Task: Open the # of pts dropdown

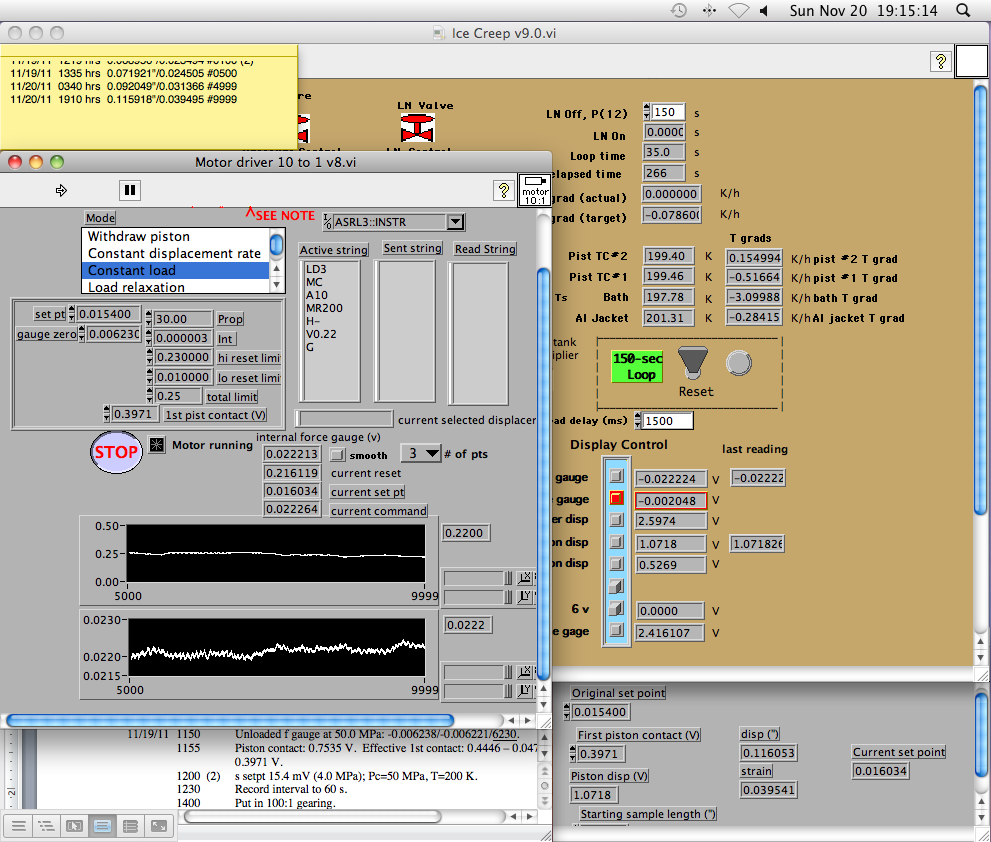Action: 421,453
